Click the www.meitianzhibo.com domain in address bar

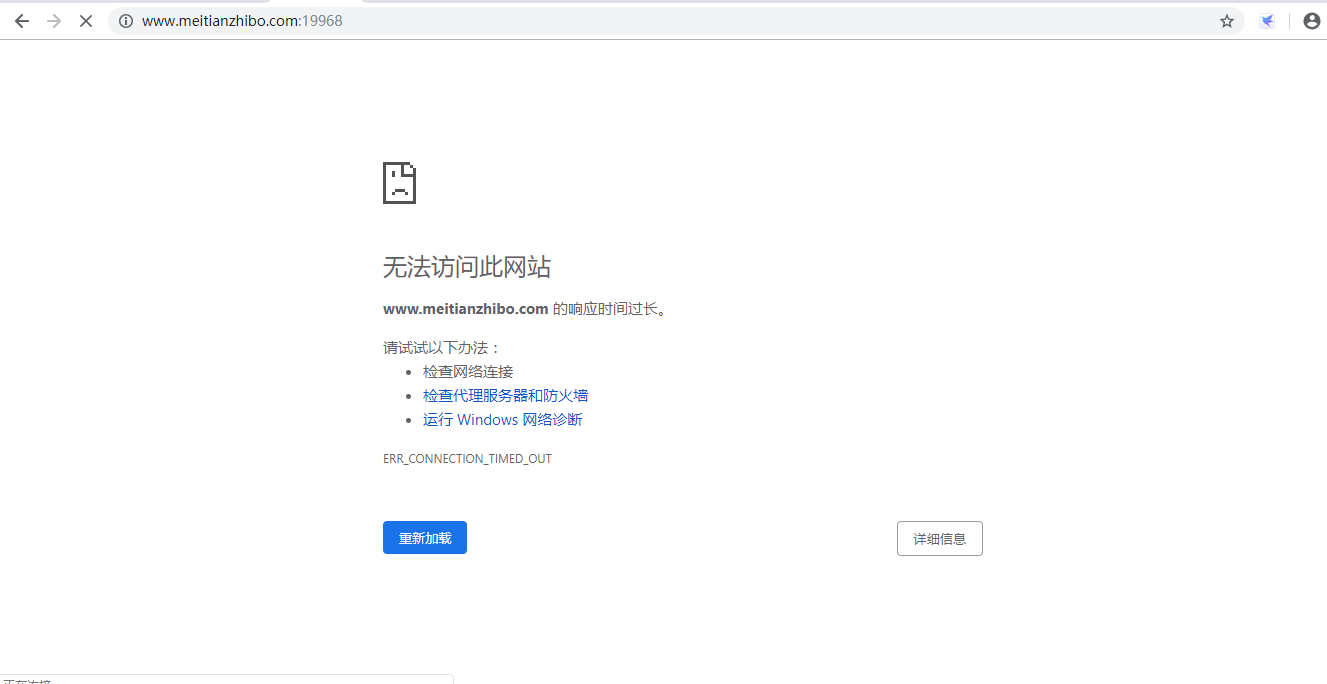[x=220, y=21]
